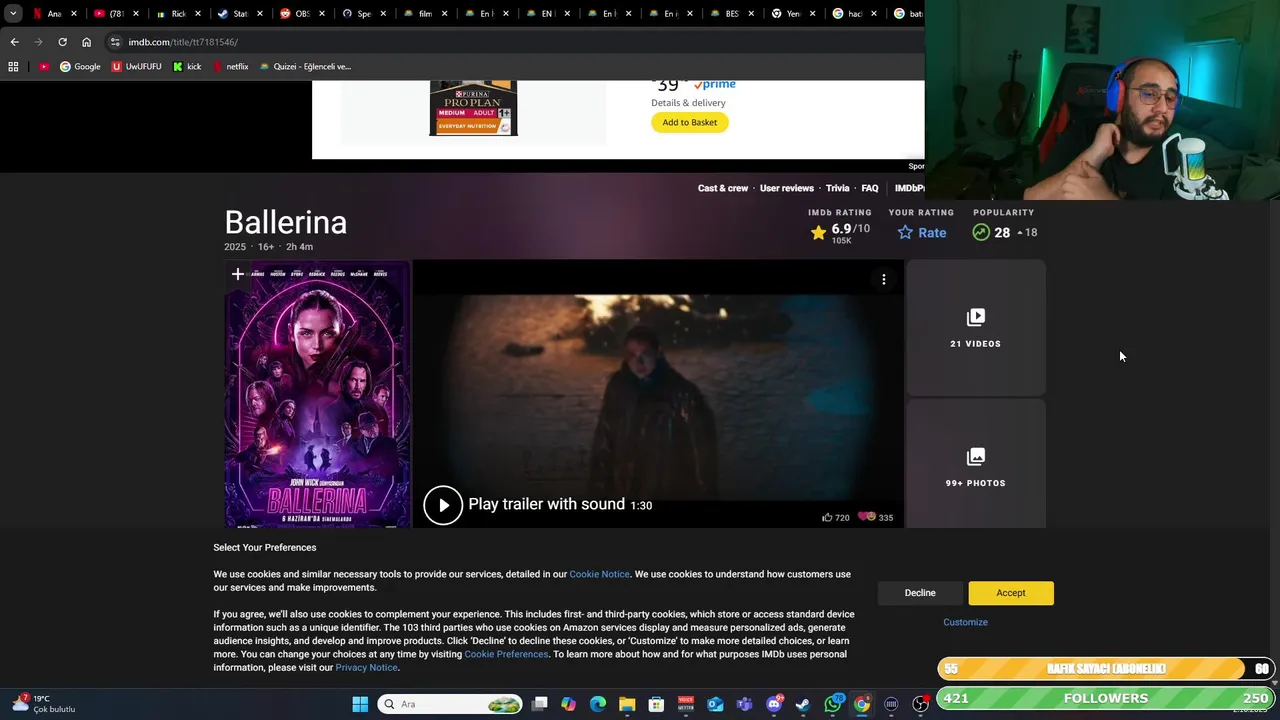Open the Privacy Notice link
The image size is (1280, 720).
click(x=366, y=667)
